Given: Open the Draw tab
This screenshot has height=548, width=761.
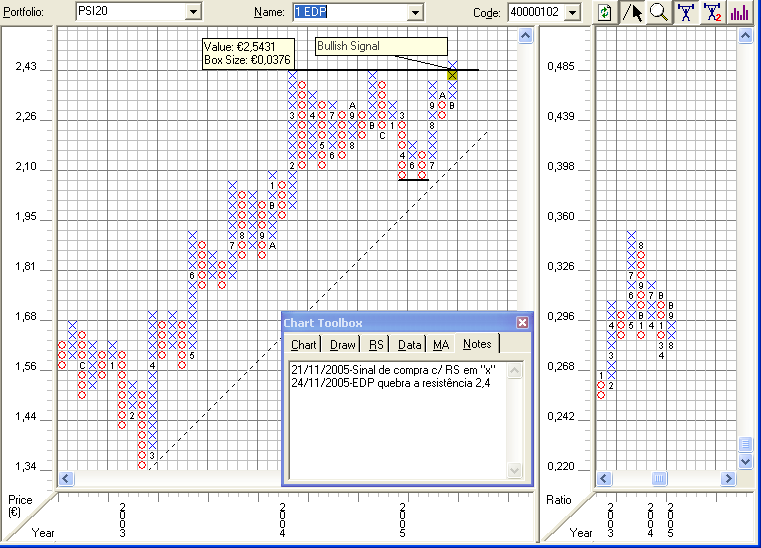Looking at the screenshot, I should (x=342, y=344).
